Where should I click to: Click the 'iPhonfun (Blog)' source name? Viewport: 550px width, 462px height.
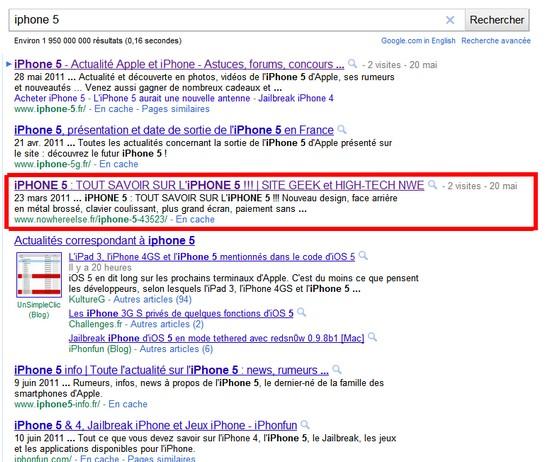tap(100, 349)
